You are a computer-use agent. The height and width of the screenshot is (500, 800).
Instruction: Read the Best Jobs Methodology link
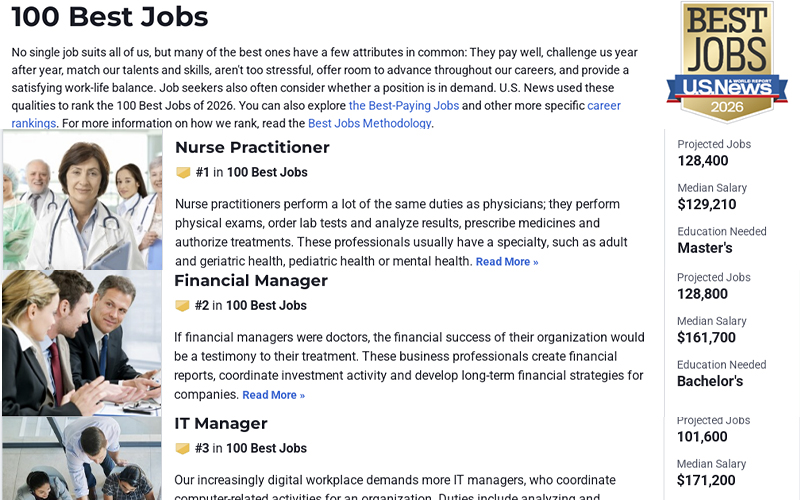tap(369, 124)
